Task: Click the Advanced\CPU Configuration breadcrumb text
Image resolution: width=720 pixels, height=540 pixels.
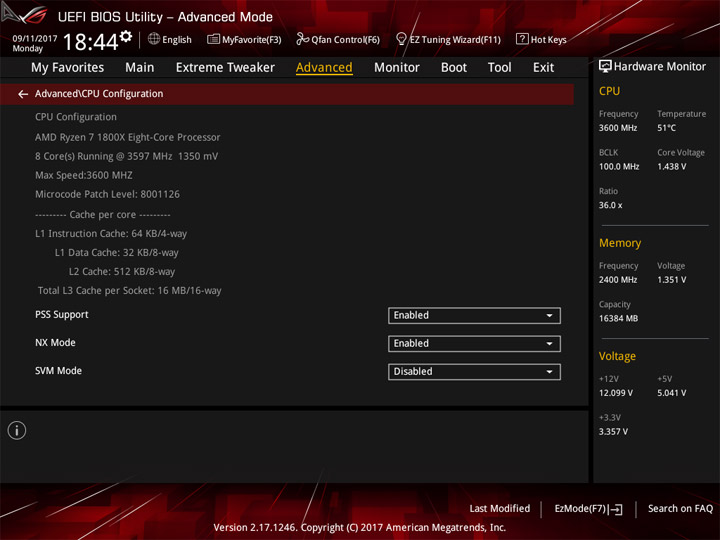Action: pos(99,94)
